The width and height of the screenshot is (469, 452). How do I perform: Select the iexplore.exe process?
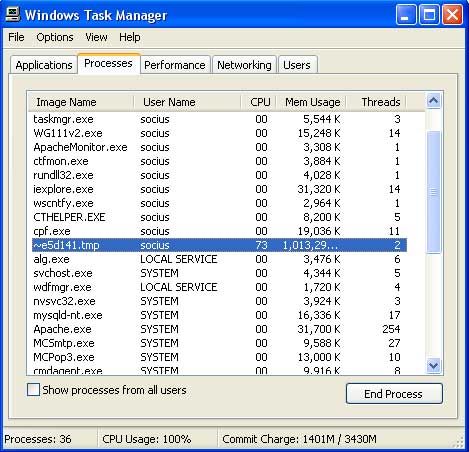click(x=219, y=189)
